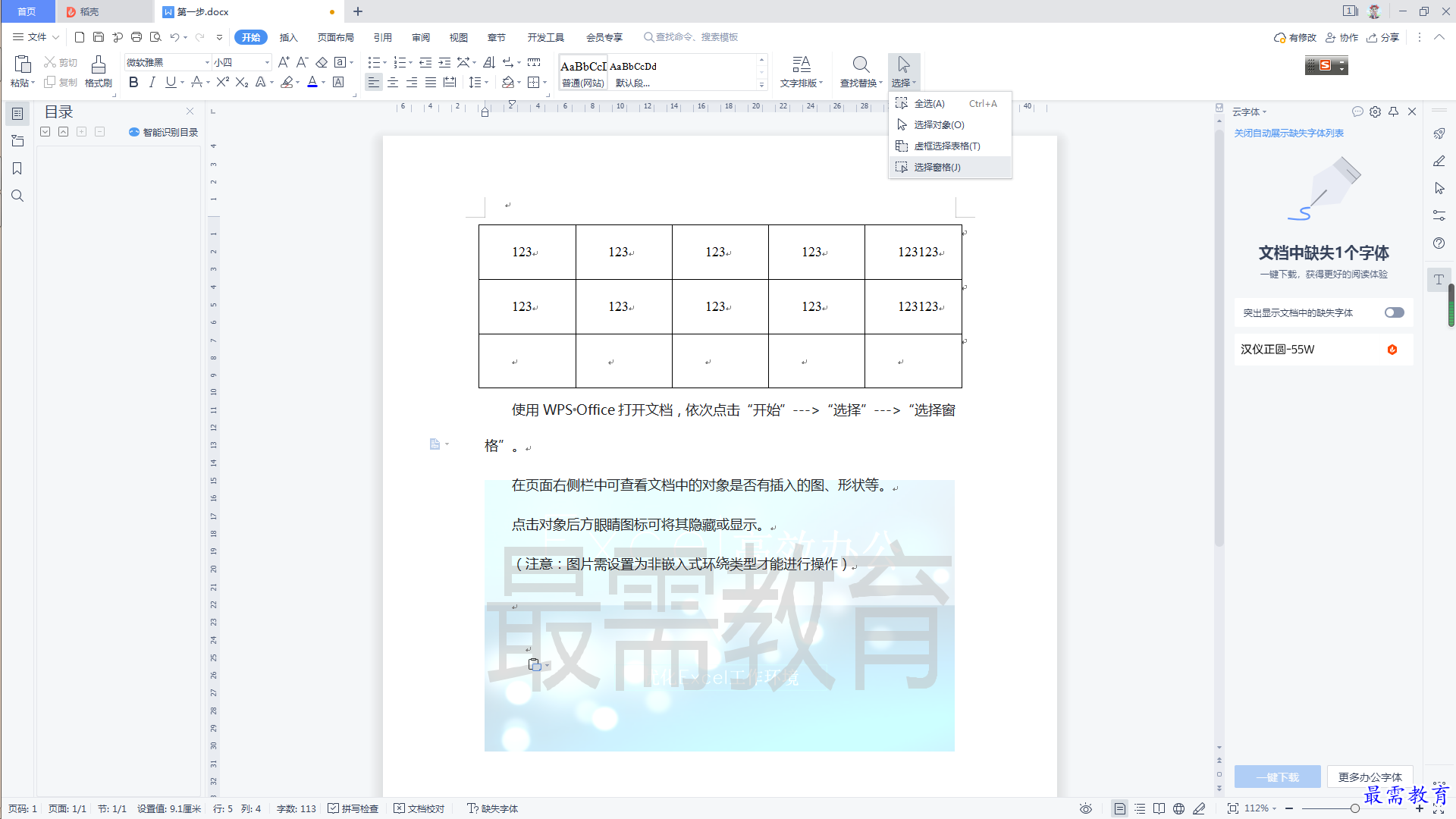This screenshot has height=819, width=1456.
Task: Click the decrease indent icon
Action: click(425, 62)
